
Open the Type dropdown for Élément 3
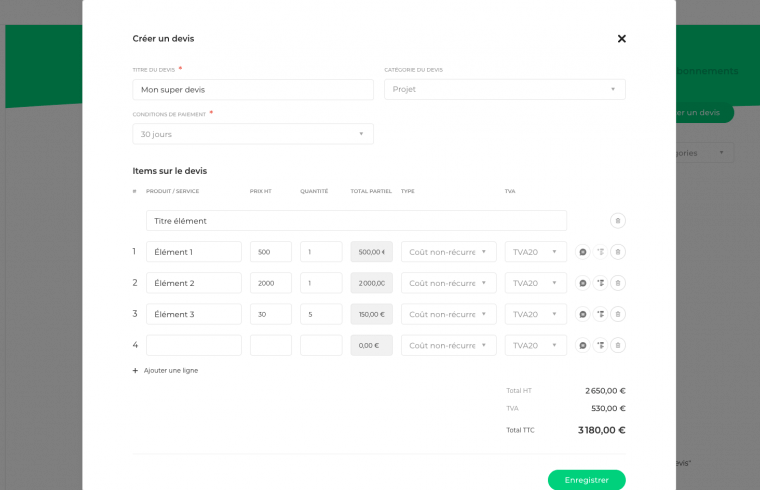click(448, 314)
